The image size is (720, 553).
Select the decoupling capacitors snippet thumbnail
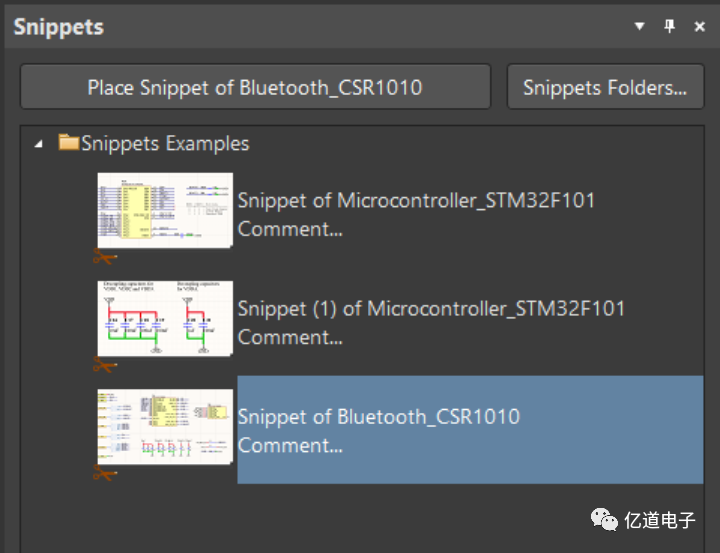pyautogui.click(x=165, y=318)
